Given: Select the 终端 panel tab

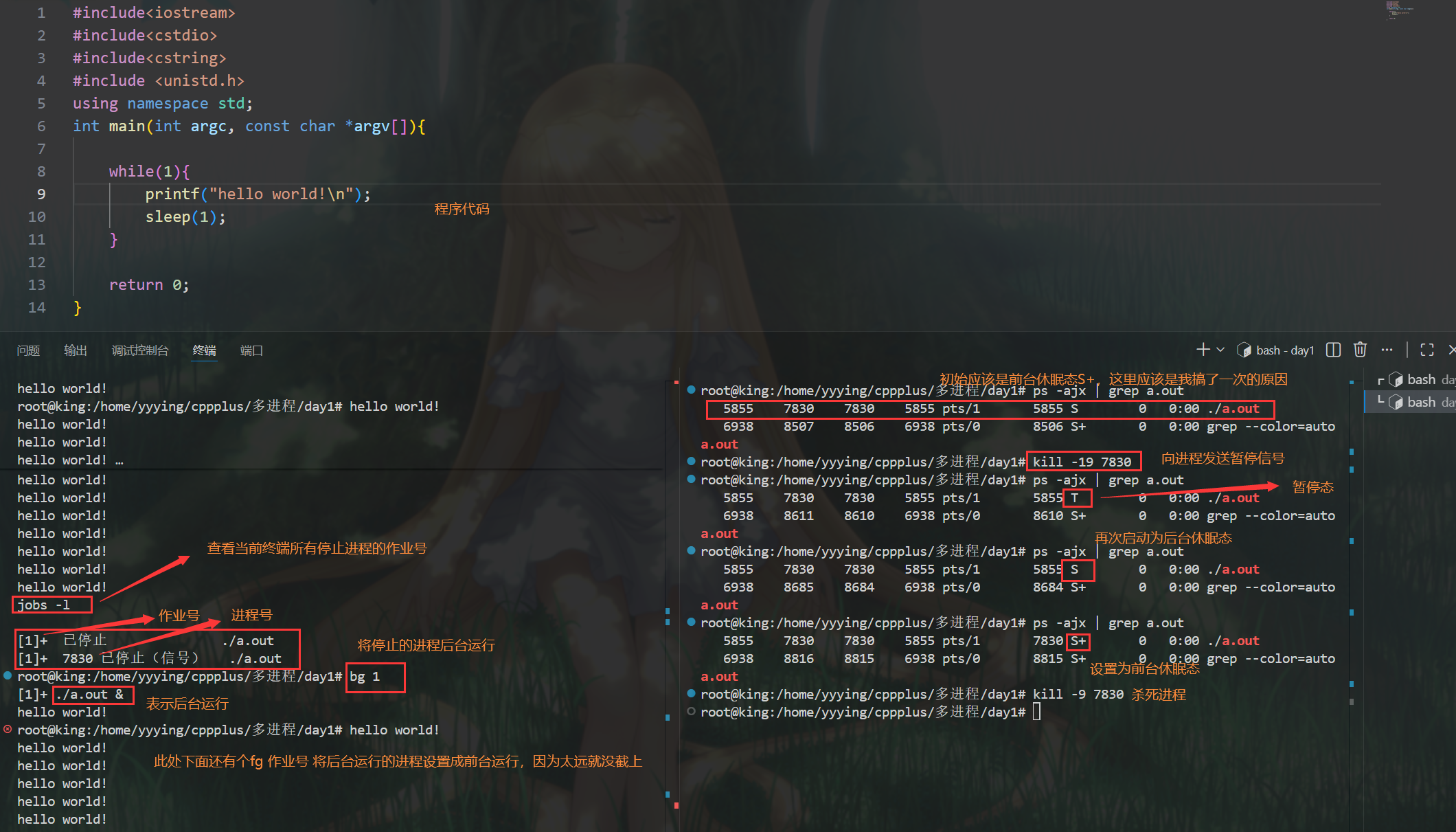Looking at the screenshot, I should coord(204,350).
